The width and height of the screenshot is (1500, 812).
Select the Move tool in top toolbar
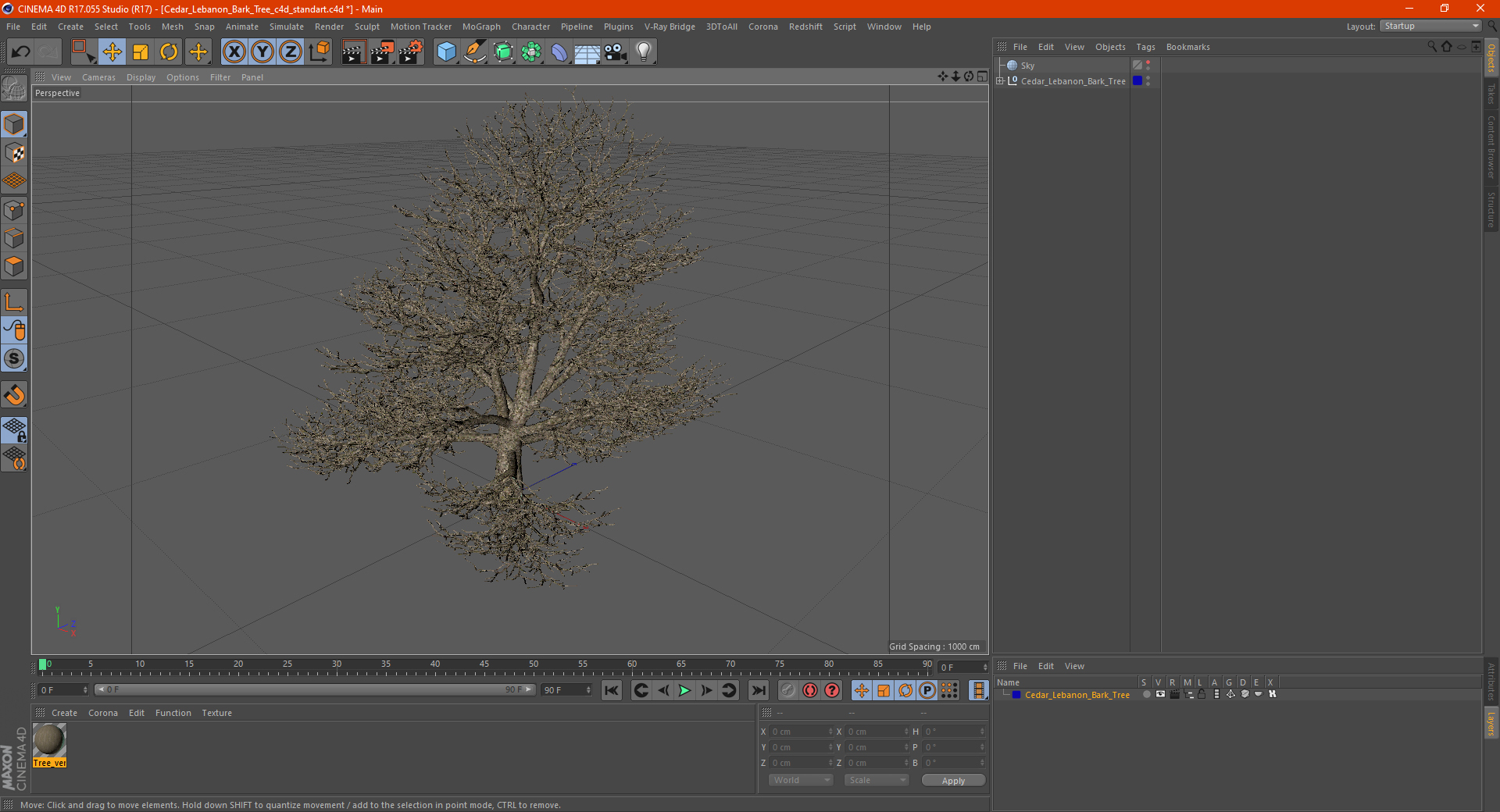[112, 52]
